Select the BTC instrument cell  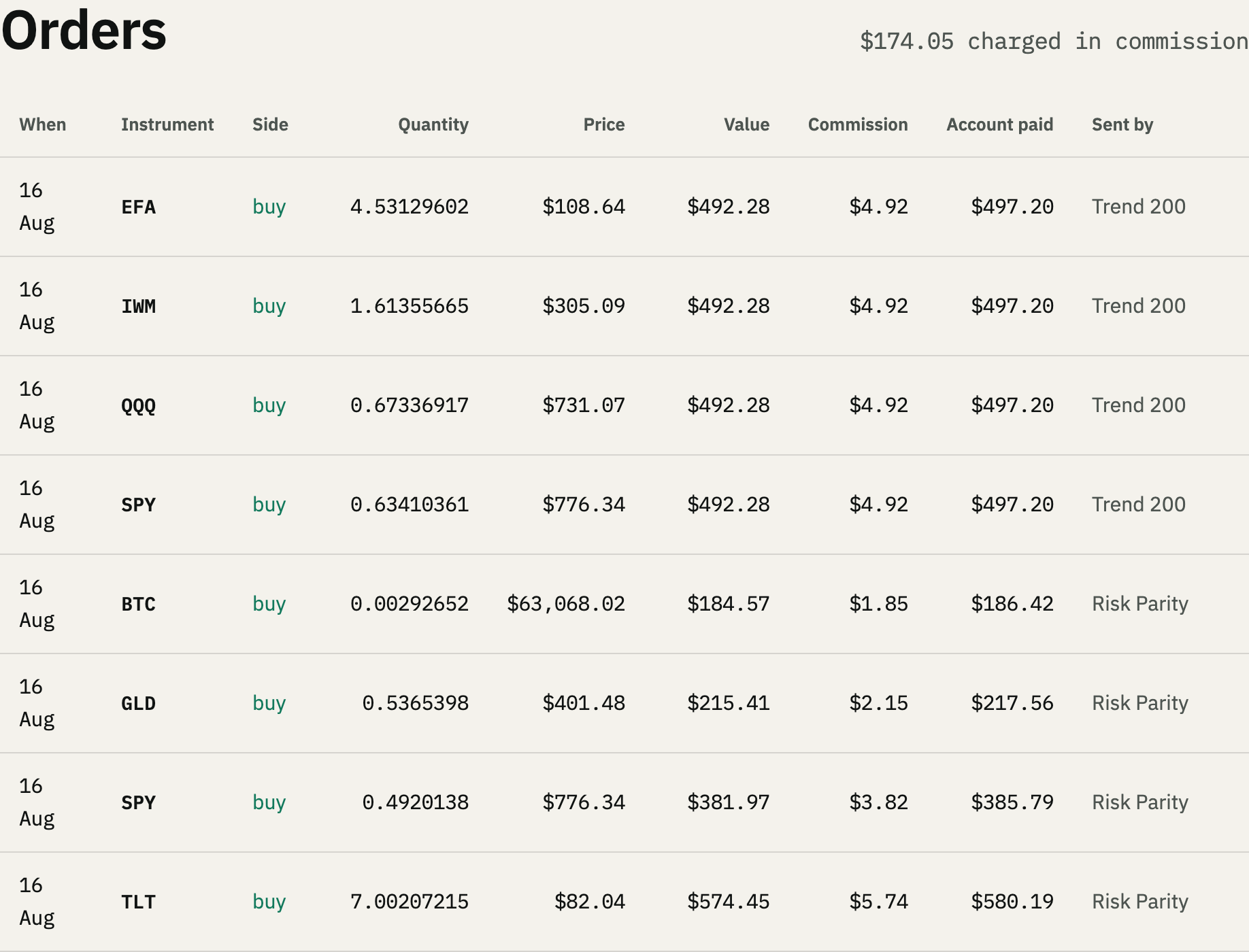pos(139,604)
